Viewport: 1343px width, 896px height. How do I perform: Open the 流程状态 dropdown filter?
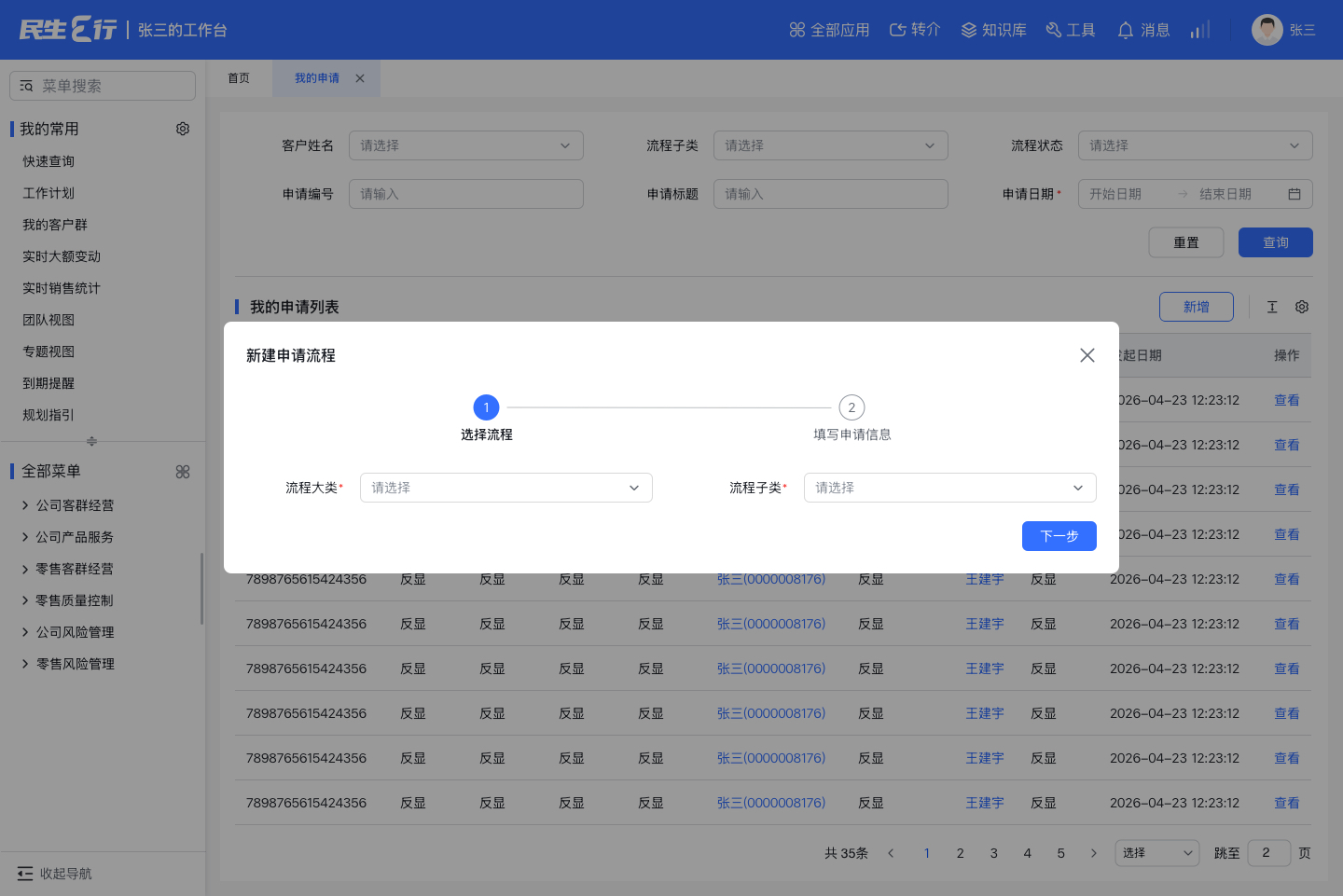pyautogui.click(x=1196, y=145)
